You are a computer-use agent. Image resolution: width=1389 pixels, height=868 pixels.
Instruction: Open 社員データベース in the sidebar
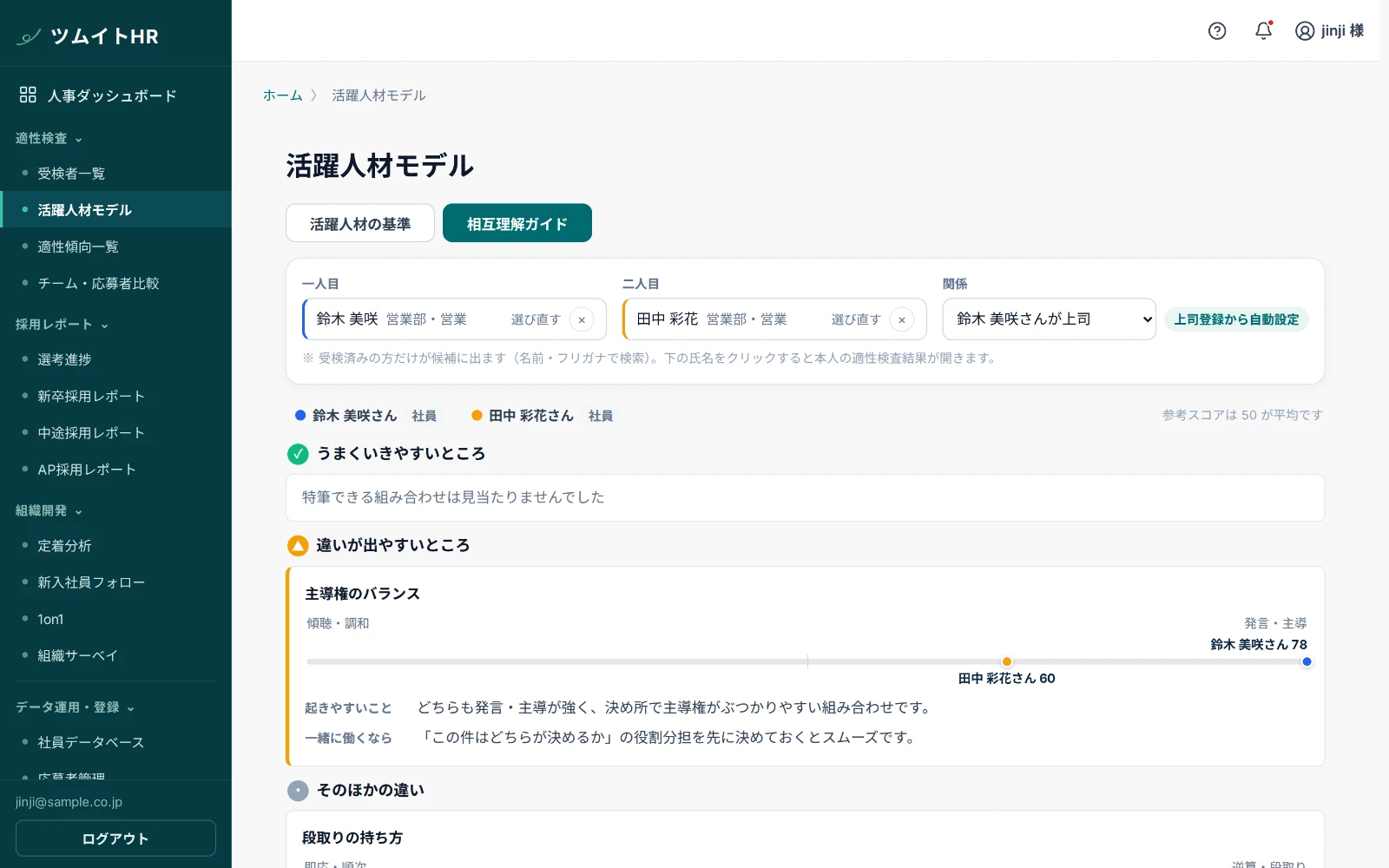click(115, 743)
